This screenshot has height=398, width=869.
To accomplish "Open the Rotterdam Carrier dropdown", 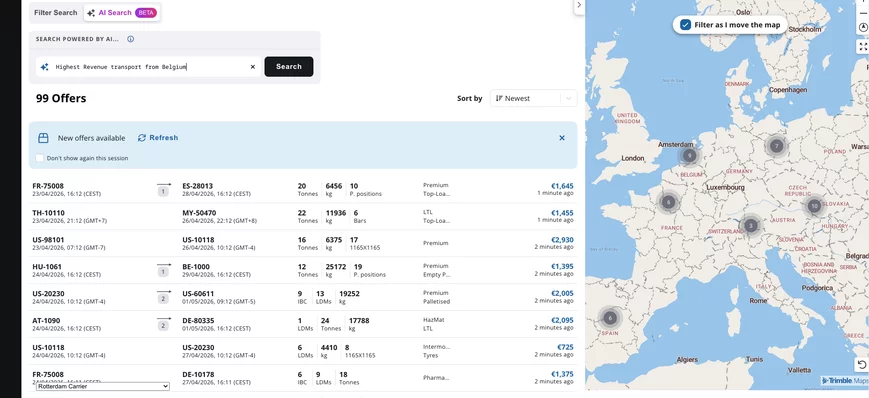I will click(103, 386).
